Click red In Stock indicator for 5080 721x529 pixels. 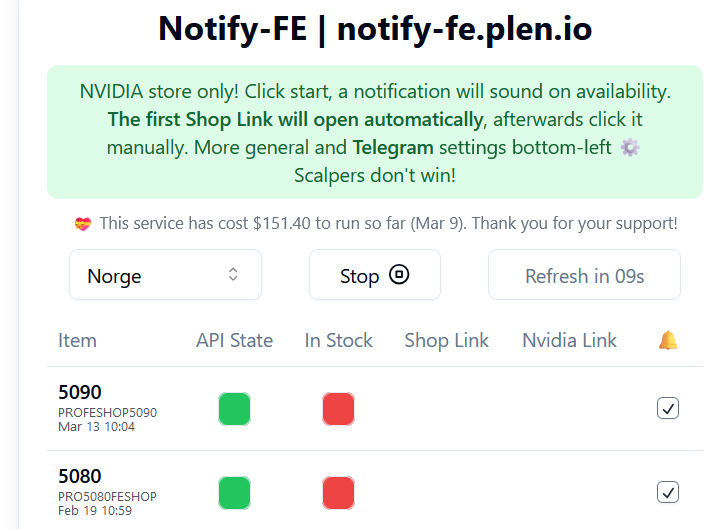[338, 493]
